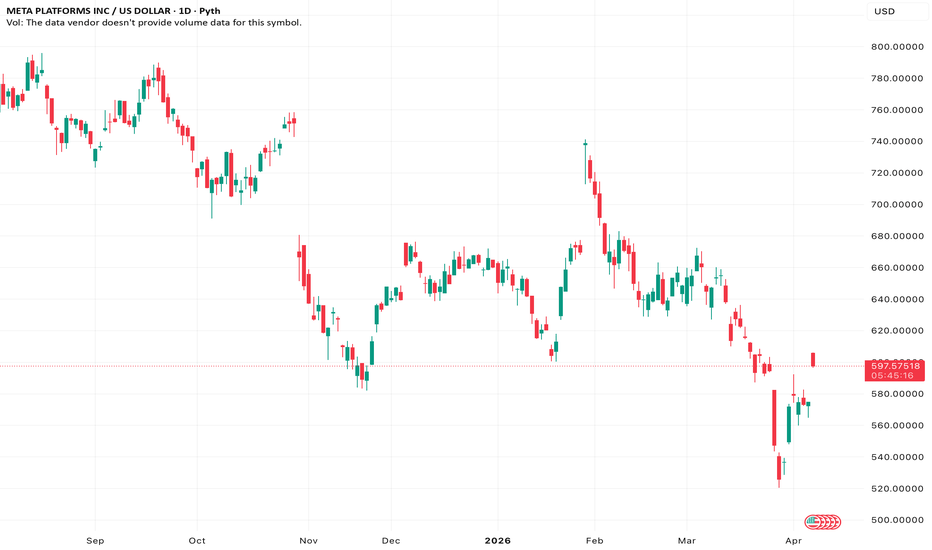Open the USD currency selector
The height and width of the screenshot is (550, 932).
(897, 11)
